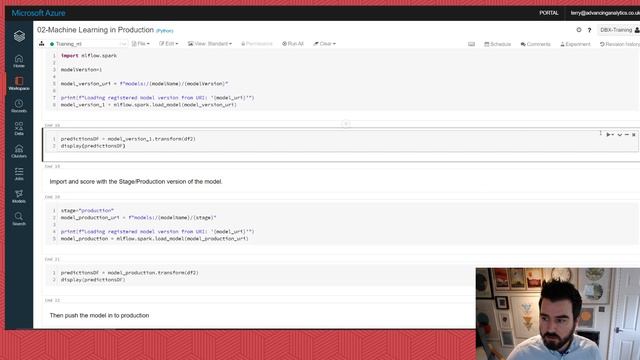Click the model_version_1.transform(df2) code line
Viewport: 640px width, 360px height.
[x=128, y=139]
